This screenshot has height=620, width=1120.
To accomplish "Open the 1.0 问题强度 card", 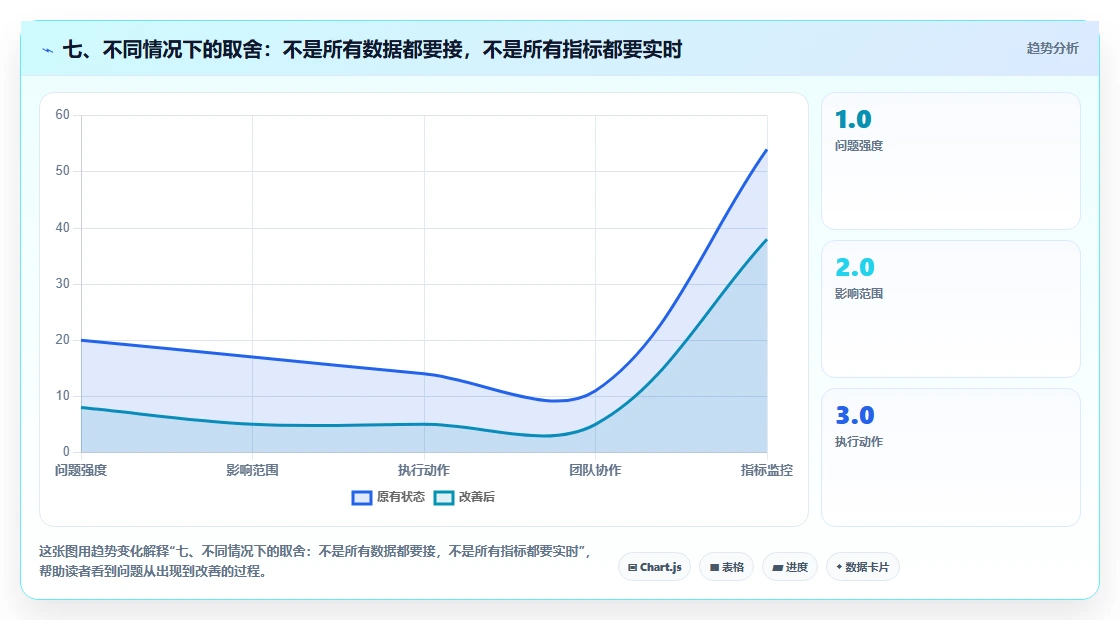I will [951, 161].
